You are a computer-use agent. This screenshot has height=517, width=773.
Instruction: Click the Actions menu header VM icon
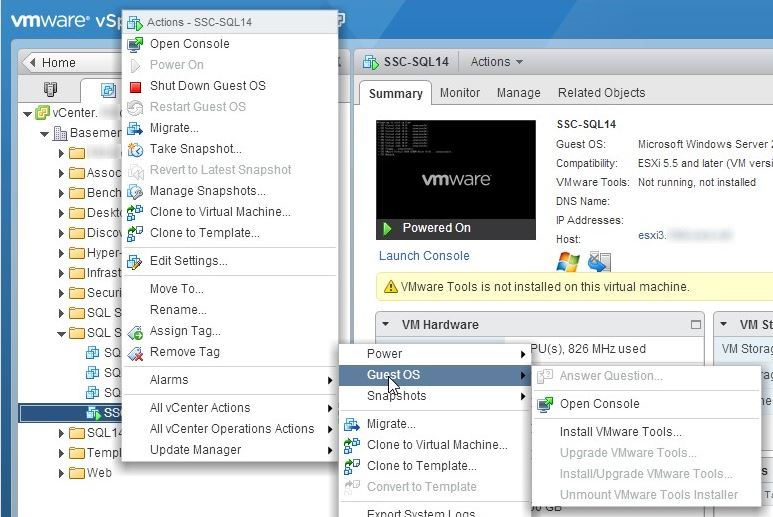(135, 23)
